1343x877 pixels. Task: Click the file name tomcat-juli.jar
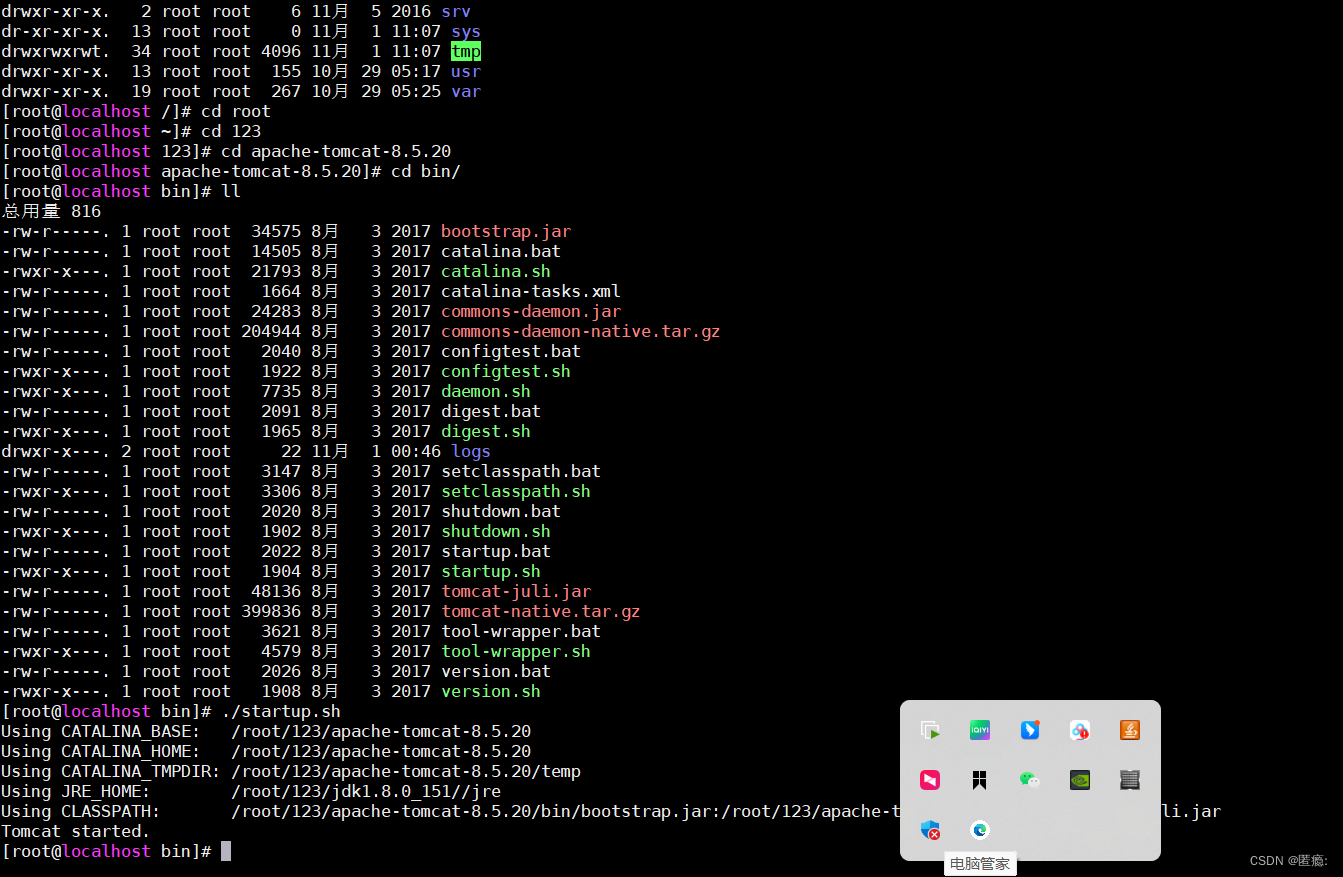point(516,591)
